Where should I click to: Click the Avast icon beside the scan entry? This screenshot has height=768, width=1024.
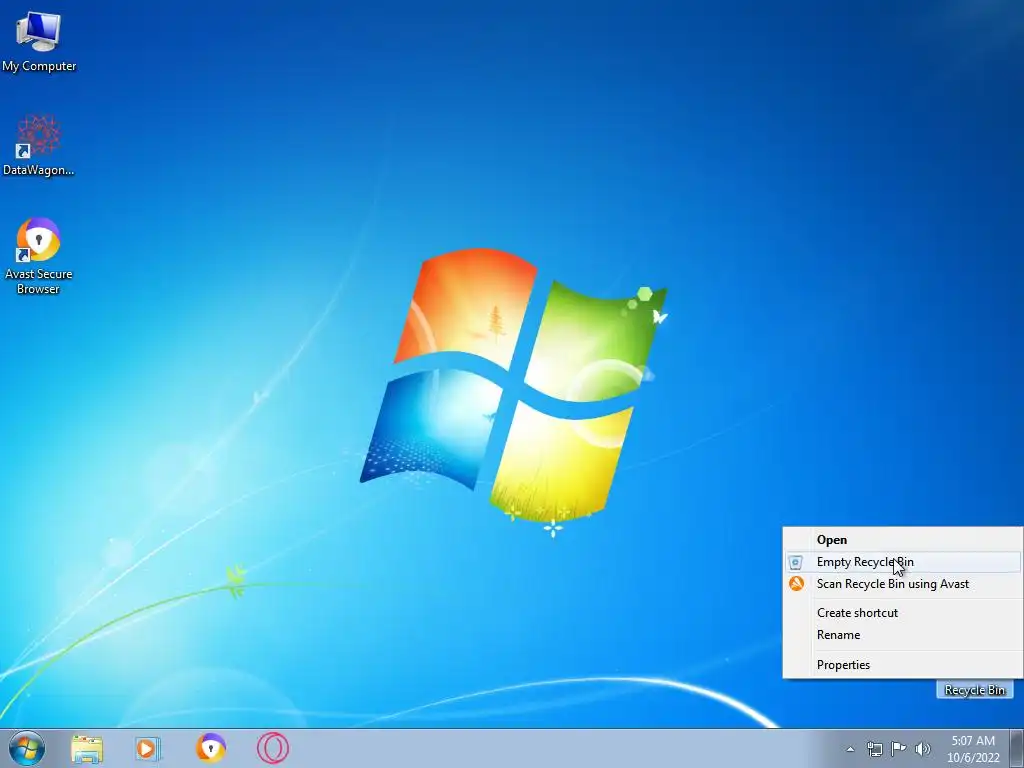point(796,583)
